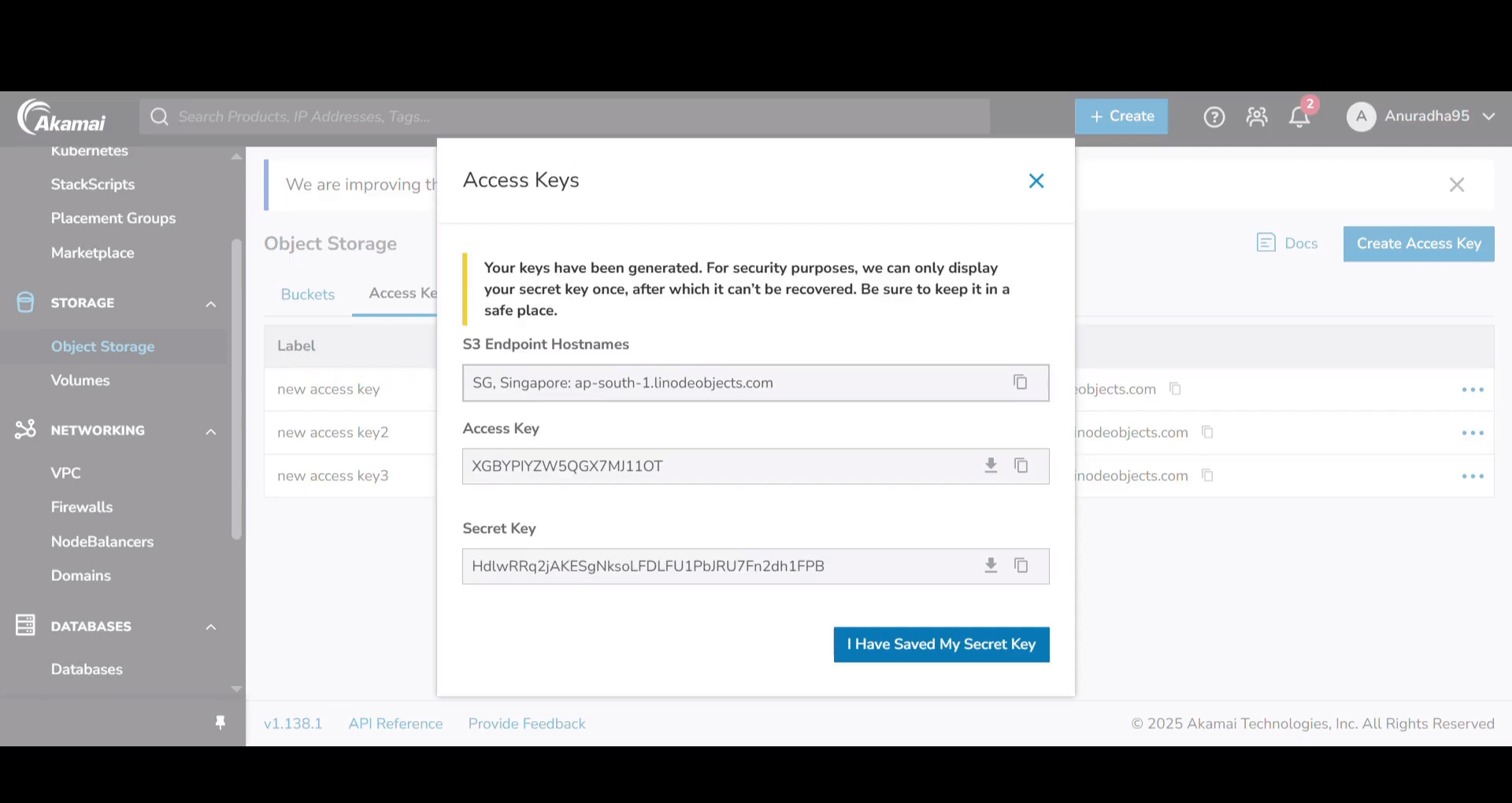Image resolution: width=1512 pixels, height=803 pixels.
Task: Expand the Anuradha95 account dropdown
Action: coord(1488,117)
